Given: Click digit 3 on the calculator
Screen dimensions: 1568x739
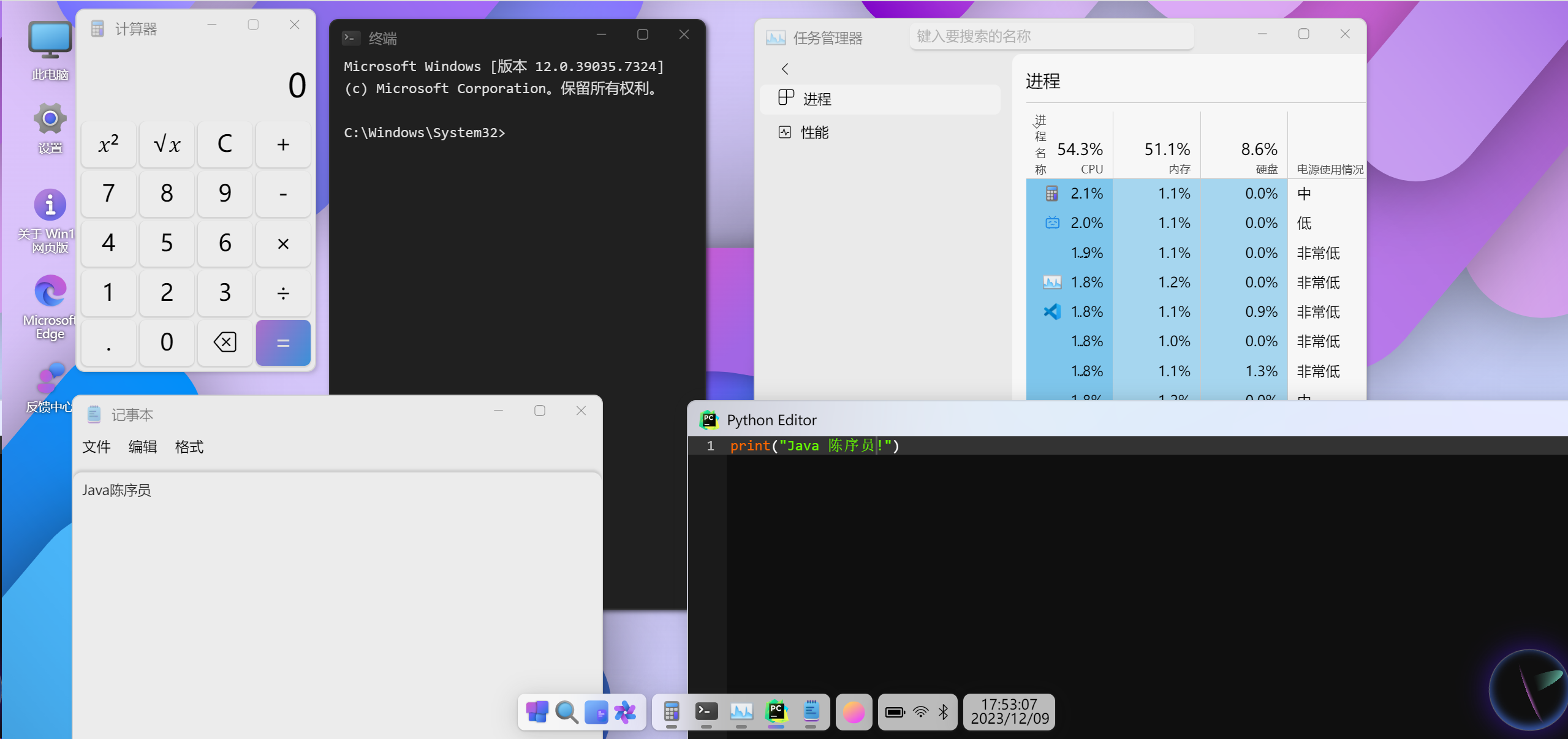Looking at the screenshot, I should point(225,293).
